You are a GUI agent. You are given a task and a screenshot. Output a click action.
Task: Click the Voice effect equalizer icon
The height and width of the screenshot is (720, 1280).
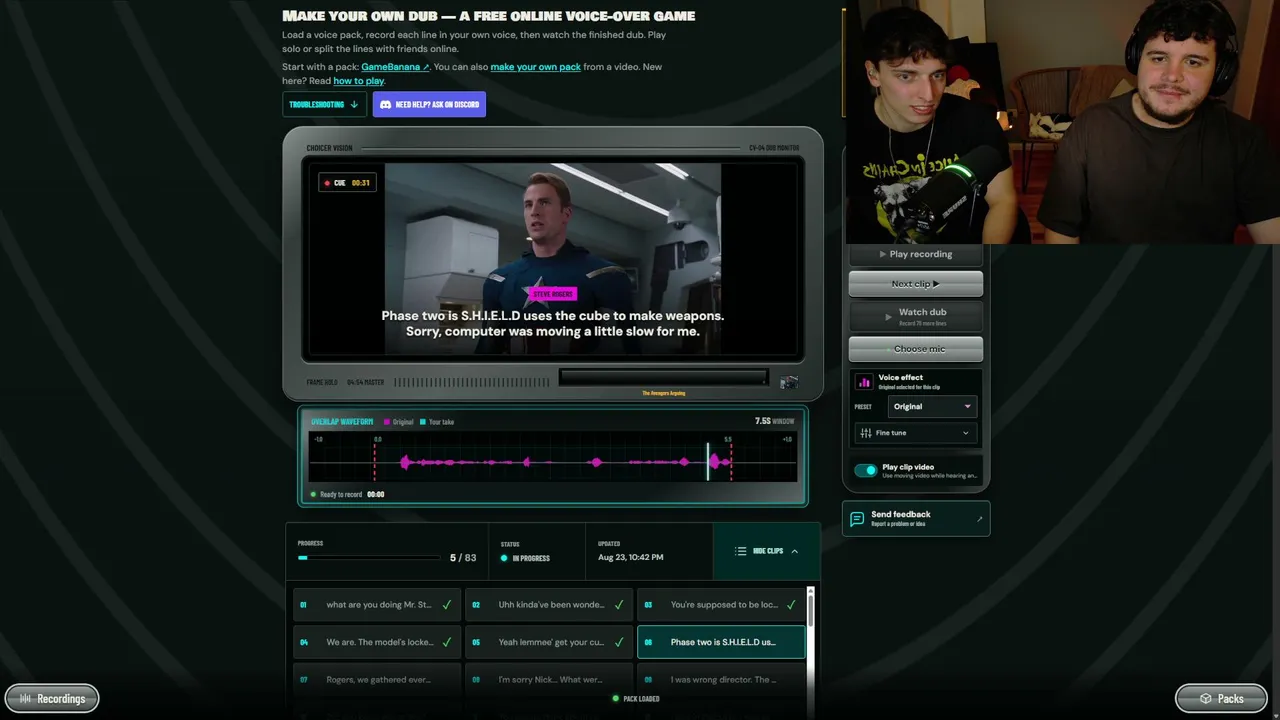coord(864,382)
